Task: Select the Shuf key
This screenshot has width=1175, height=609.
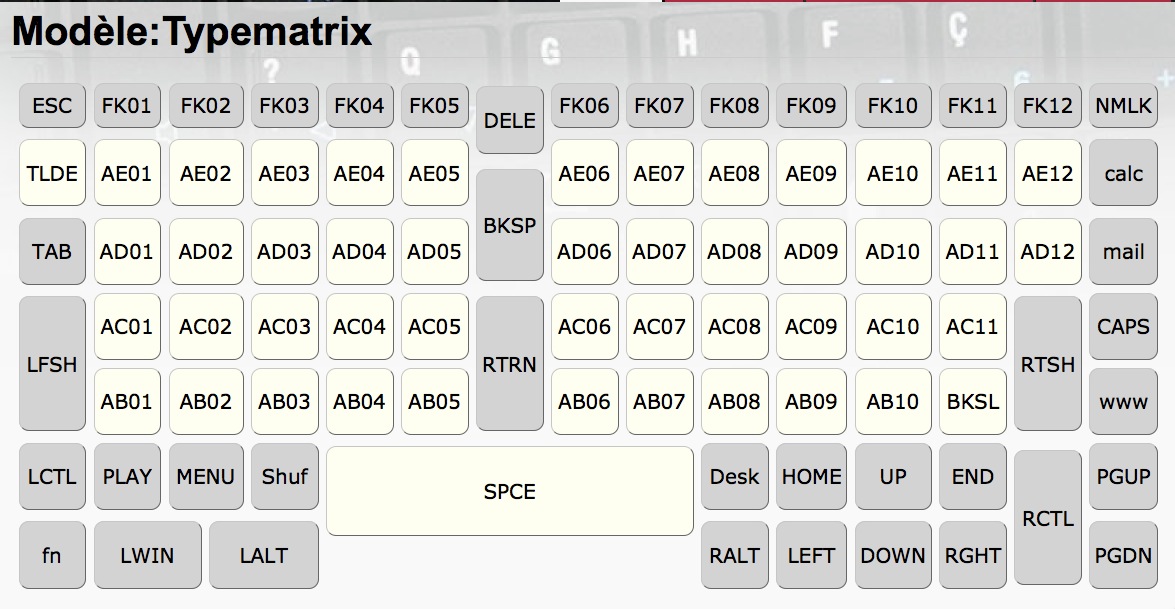Action: [x=285, y=476]
